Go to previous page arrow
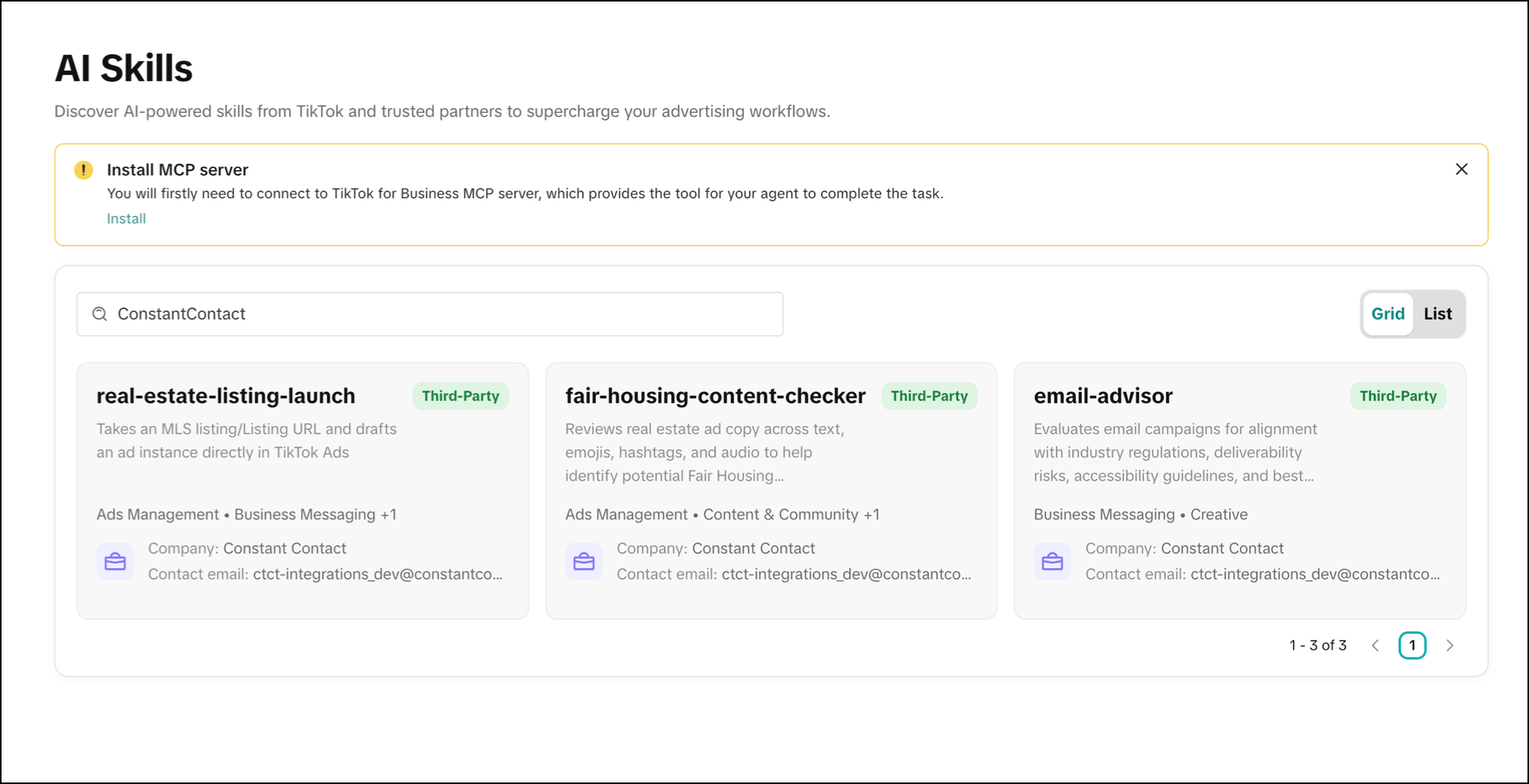The width and height of the screenshot is (1529, 784). [1375, 645]
